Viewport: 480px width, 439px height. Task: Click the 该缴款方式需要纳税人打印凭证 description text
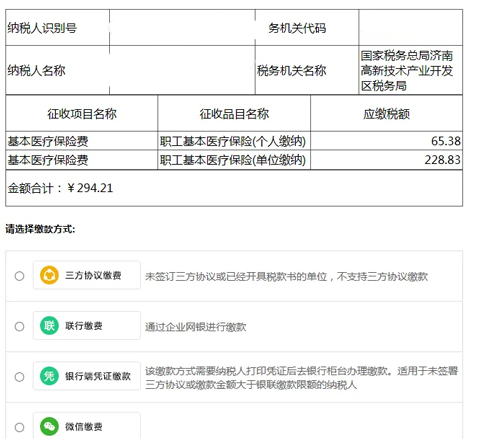click(302, 378)
